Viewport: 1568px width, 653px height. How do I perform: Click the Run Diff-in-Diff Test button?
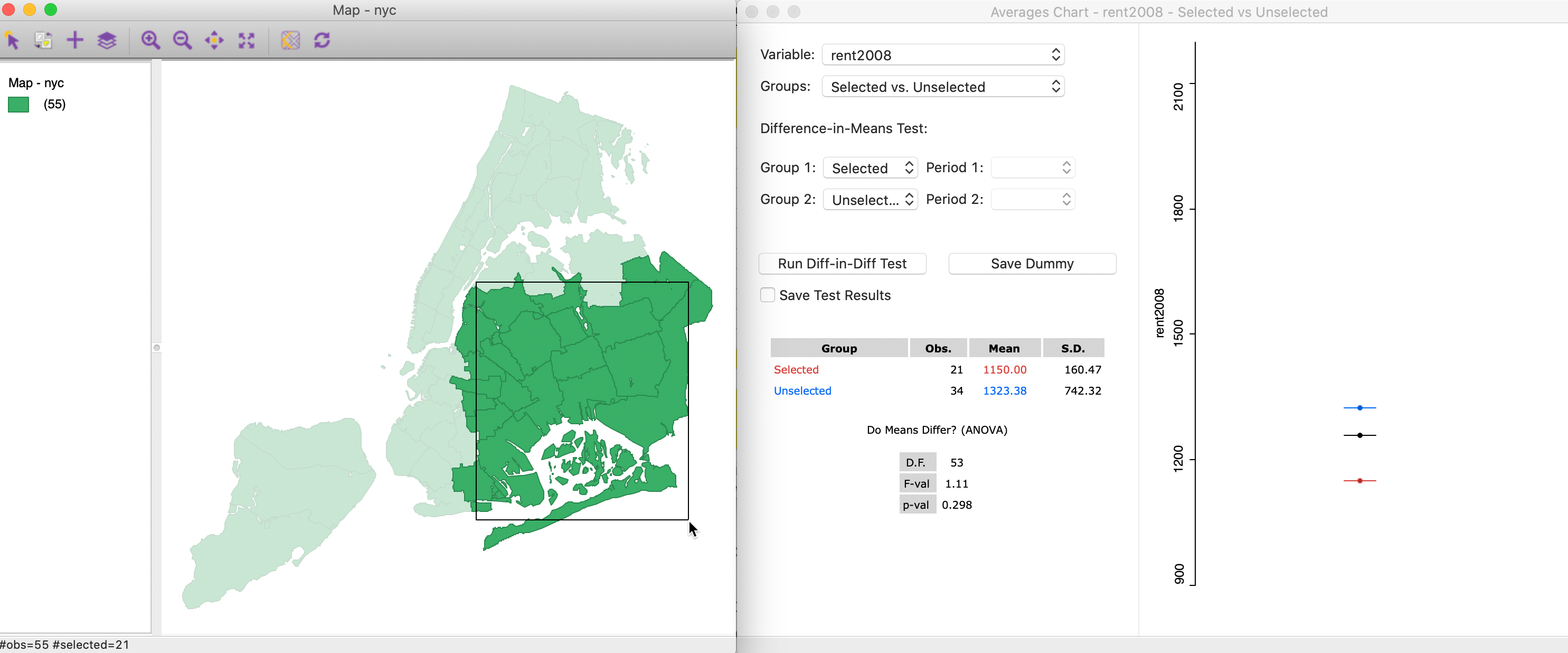tap(842, 264)
